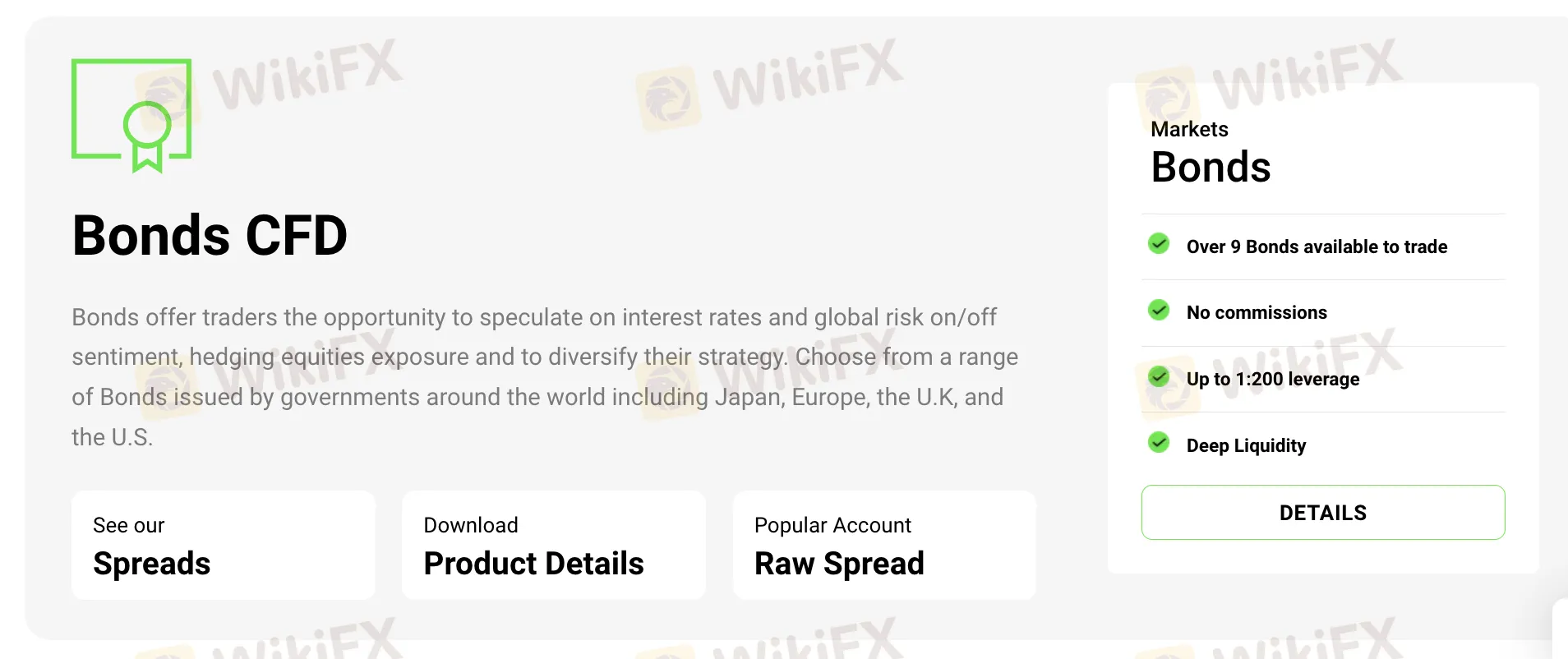
Task: Open the Popular Account Raw Spread card
Action: click(x=883, y=545)
